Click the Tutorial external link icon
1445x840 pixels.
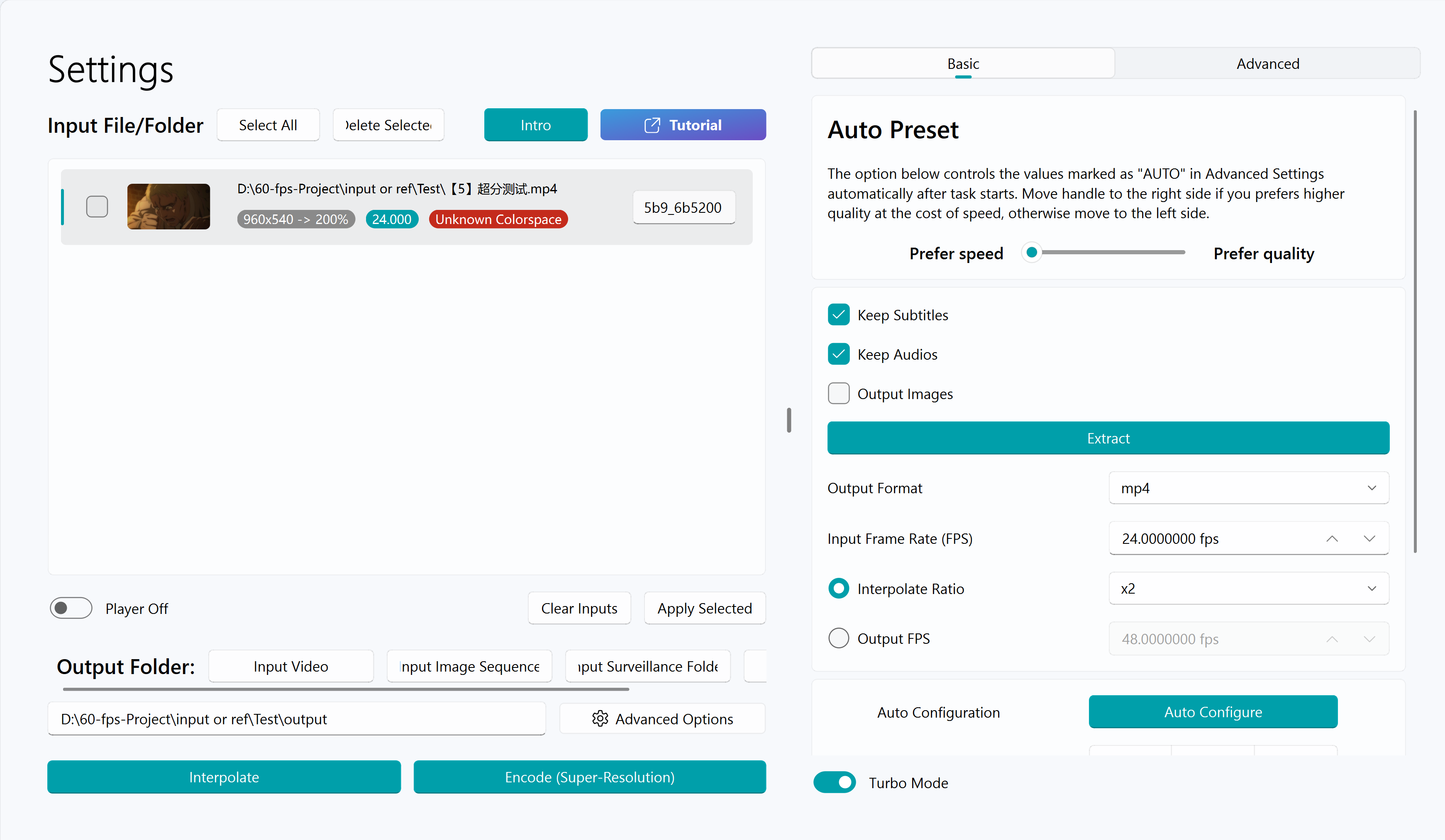click(652, 125)
